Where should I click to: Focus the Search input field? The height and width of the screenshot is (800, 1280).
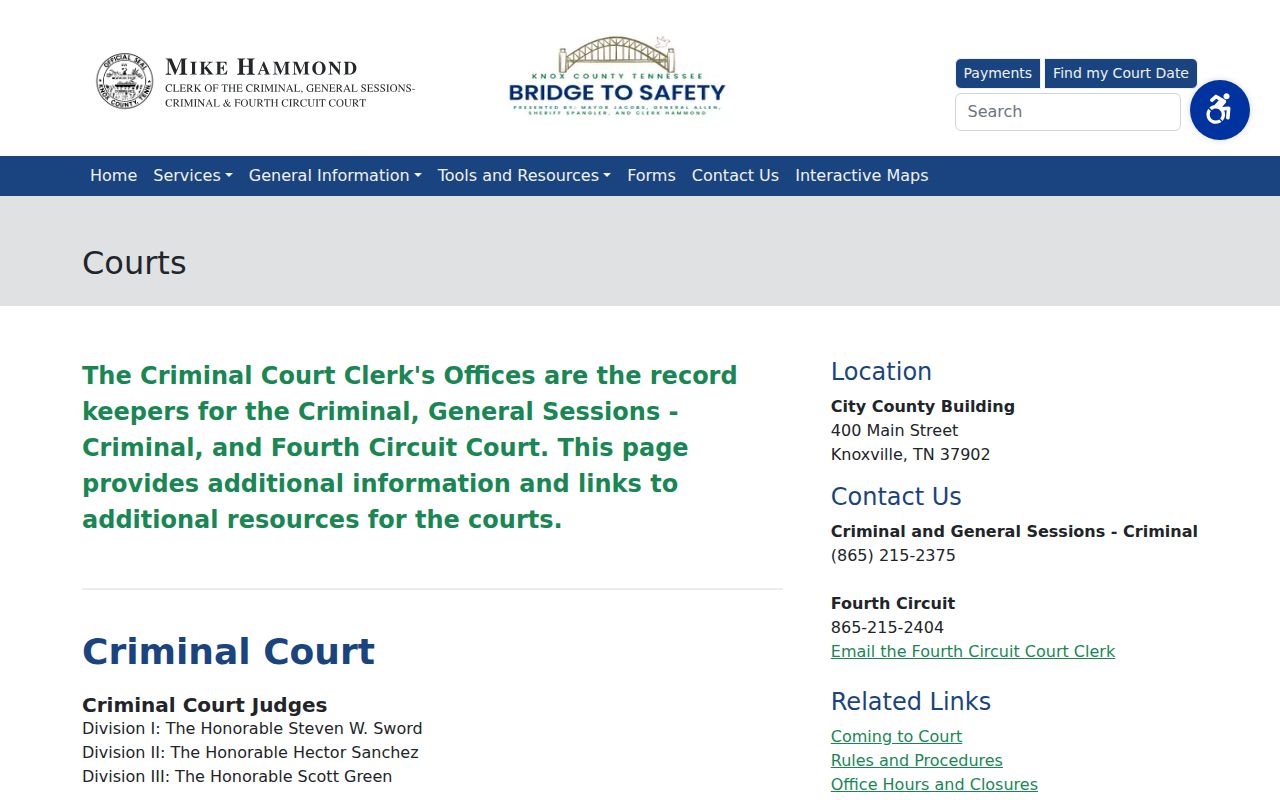[1068, 112]
